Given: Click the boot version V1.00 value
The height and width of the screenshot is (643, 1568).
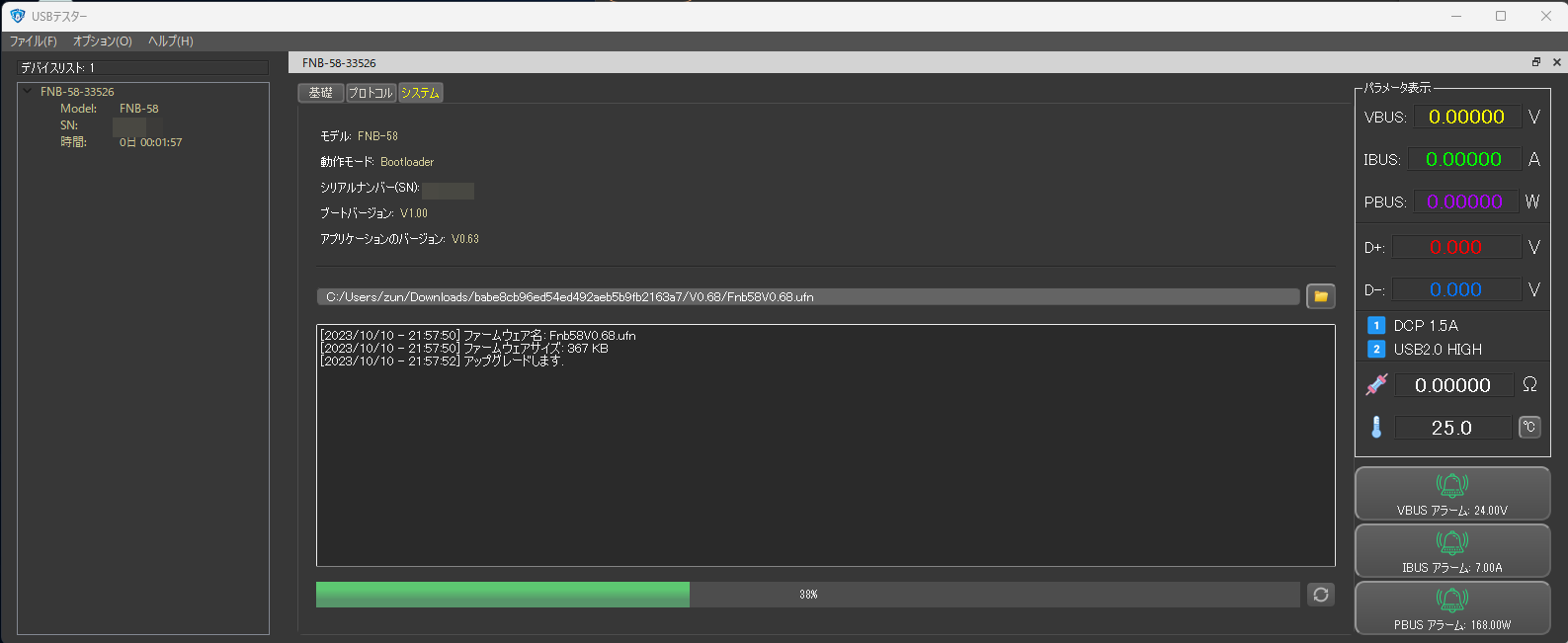Looking at the screenshot, I should tap(414, 213).
